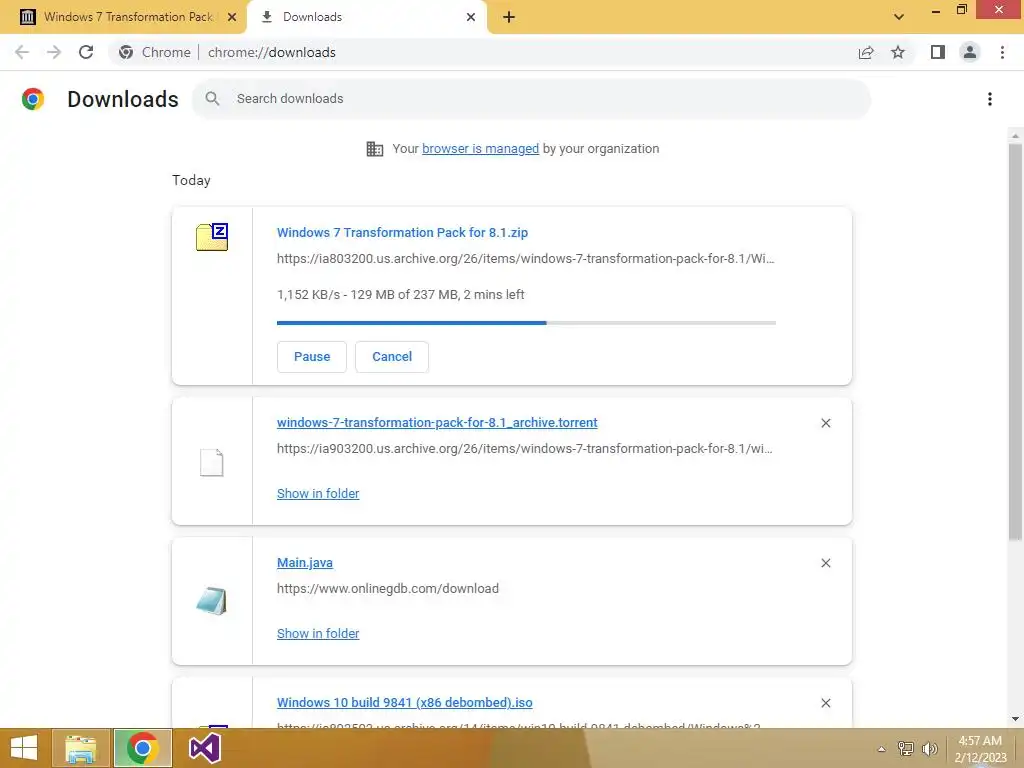The image size is (1024, 768).
Task: Click the blank file icon of the torrent download
Action: click(212, 462)
